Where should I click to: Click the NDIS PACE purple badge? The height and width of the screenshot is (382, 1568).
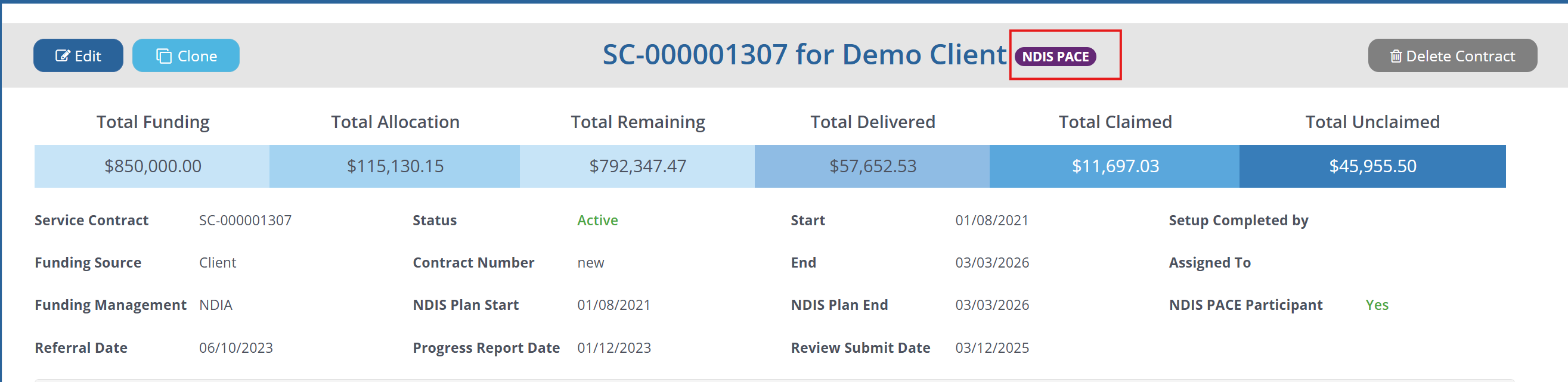1055,57
